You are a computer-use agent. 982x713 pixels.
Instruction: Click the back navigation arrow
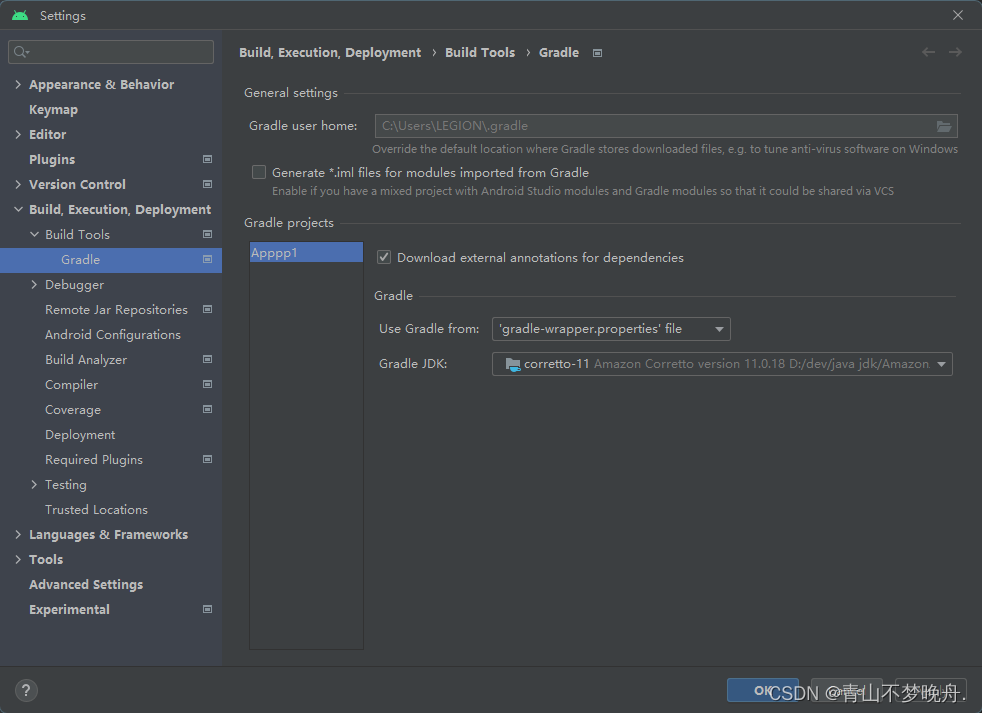click(928, 53)
